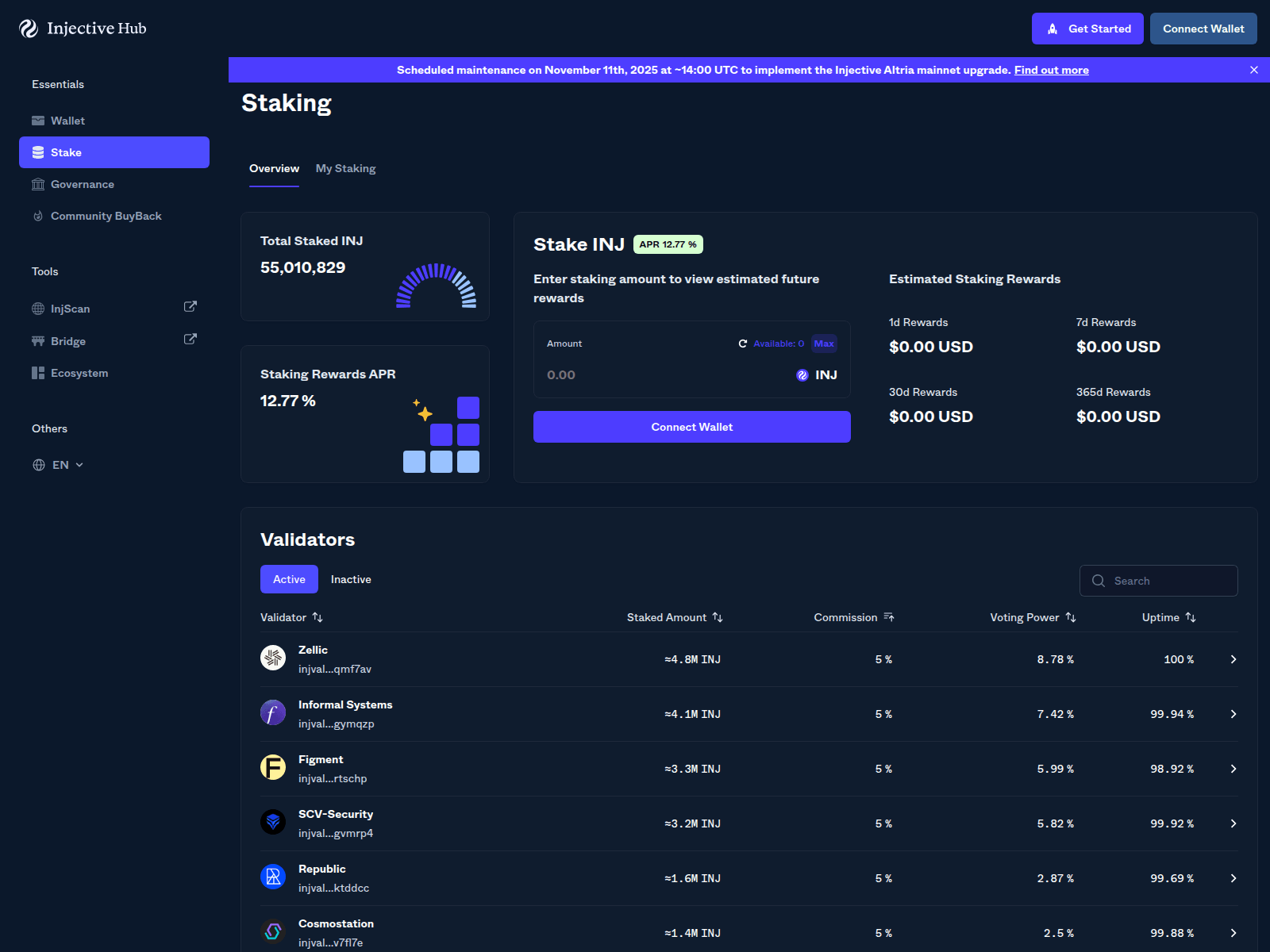Open Governance in the sidebar
This screenshot has height=952, width=1270.
point(114,184)
